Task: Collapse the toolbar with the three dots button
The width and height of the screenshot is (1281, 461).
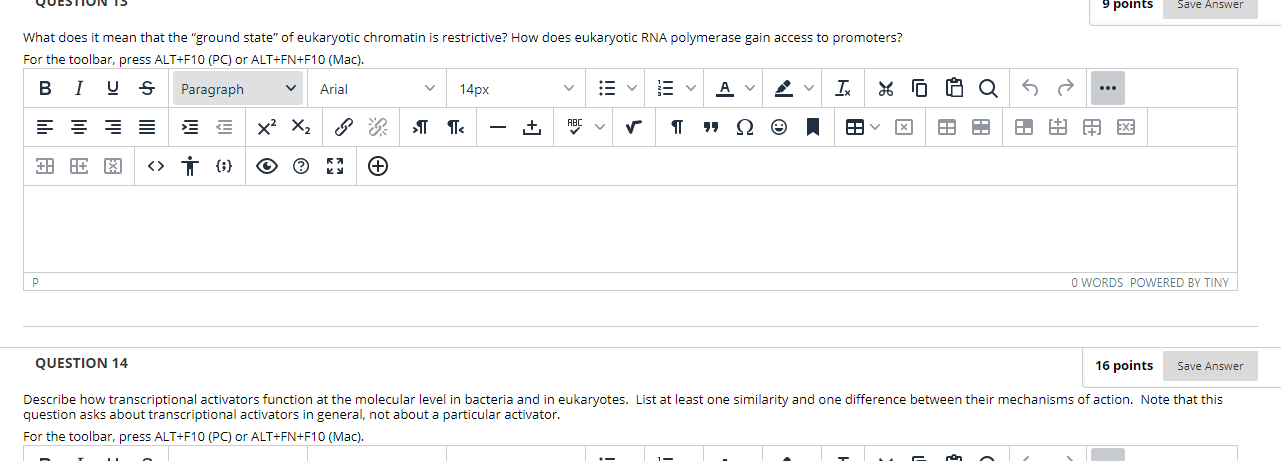Action: (1107, 89)
